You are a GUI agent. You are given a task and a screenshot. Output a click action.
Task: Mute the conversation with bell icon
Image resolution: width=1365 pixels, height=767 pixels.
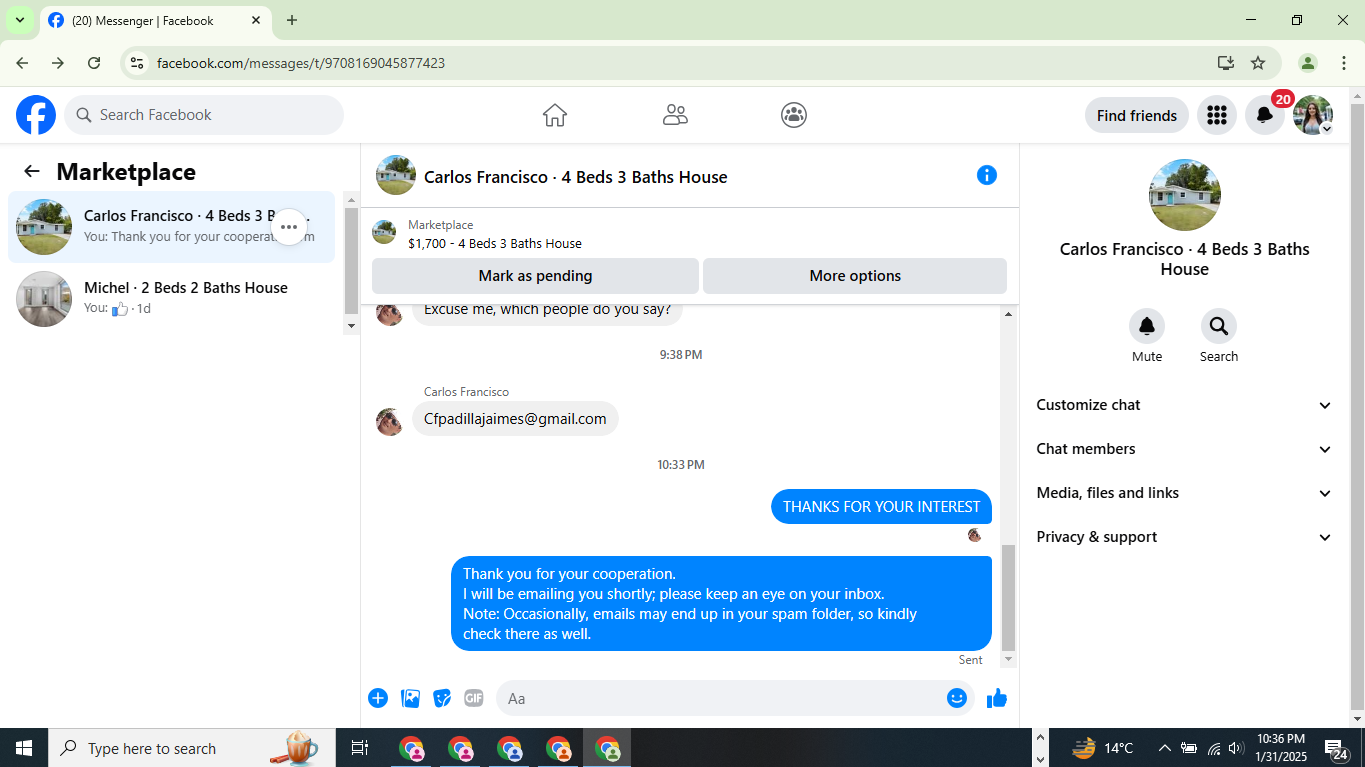point(1147,326)
